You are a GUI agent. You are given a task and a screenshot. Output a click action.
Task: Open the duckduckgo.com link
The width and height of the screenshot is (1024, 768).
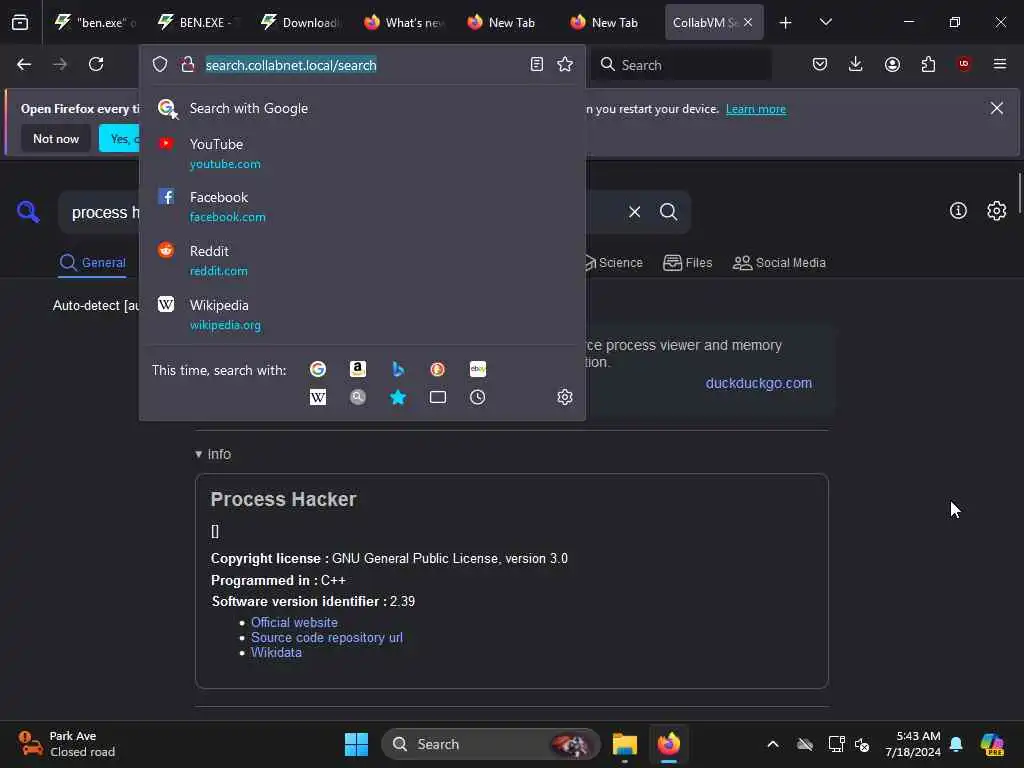(759, 383)
